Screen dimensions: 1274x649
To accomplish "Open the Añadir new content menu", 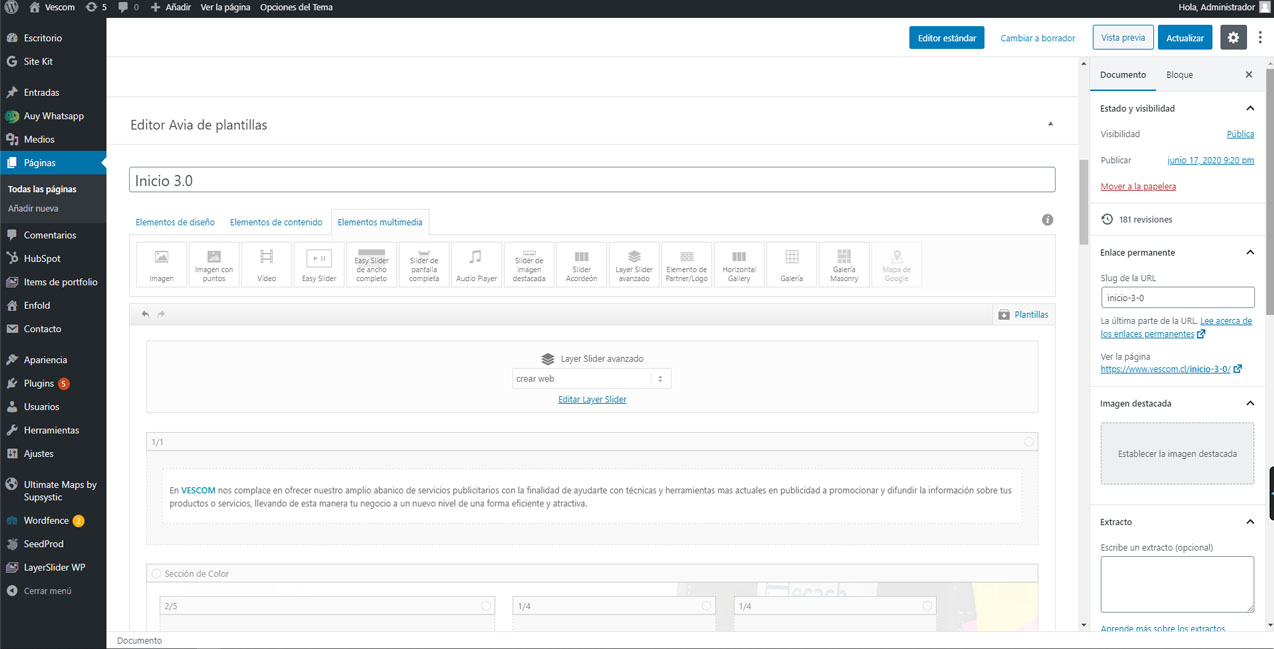I will click(x=170, y=7).
